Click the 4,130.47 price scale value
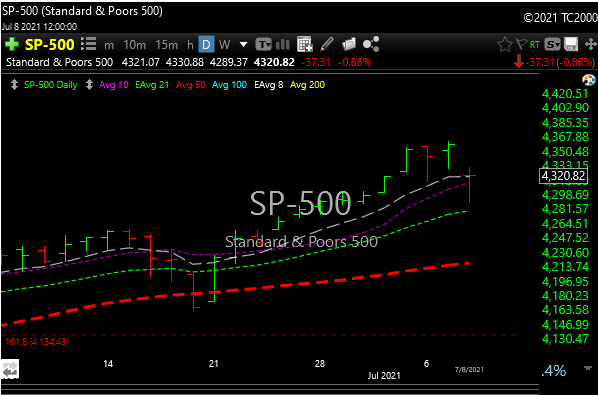The height and width of the screenshot is (395, 598). pos(565,339)
